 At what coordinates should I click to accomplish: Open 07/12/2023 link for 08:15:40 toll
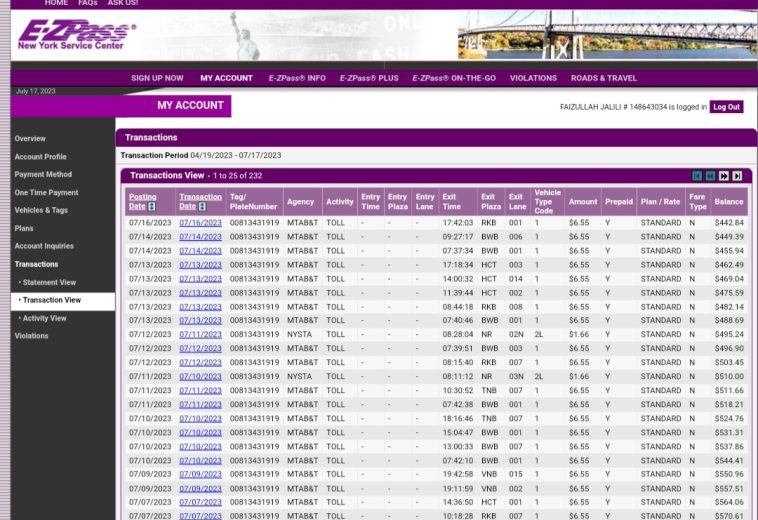click(x=200, y=362)
